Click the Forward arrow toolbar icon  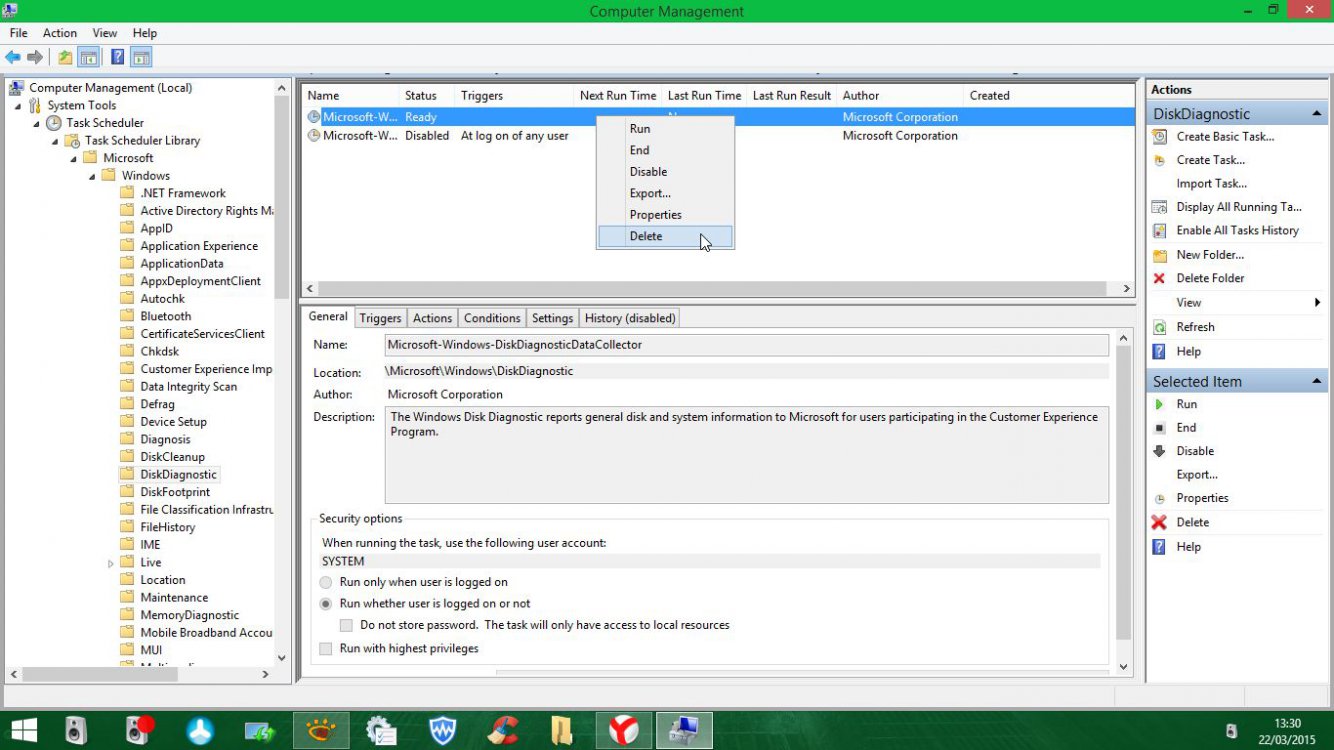pos(35,57)
